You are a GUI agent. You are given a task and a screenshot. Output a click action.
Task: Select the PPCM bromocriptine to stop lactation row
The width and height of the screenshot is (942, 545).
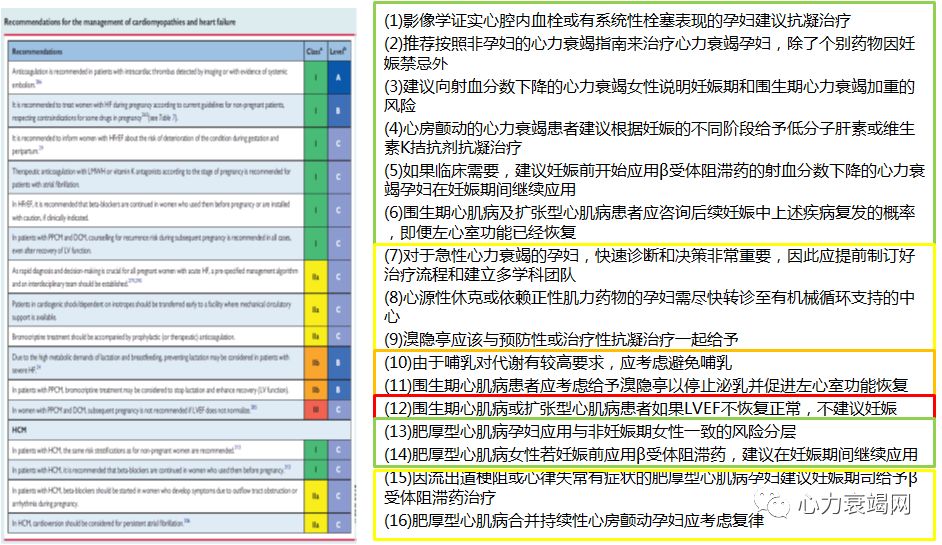coord(179,390)
